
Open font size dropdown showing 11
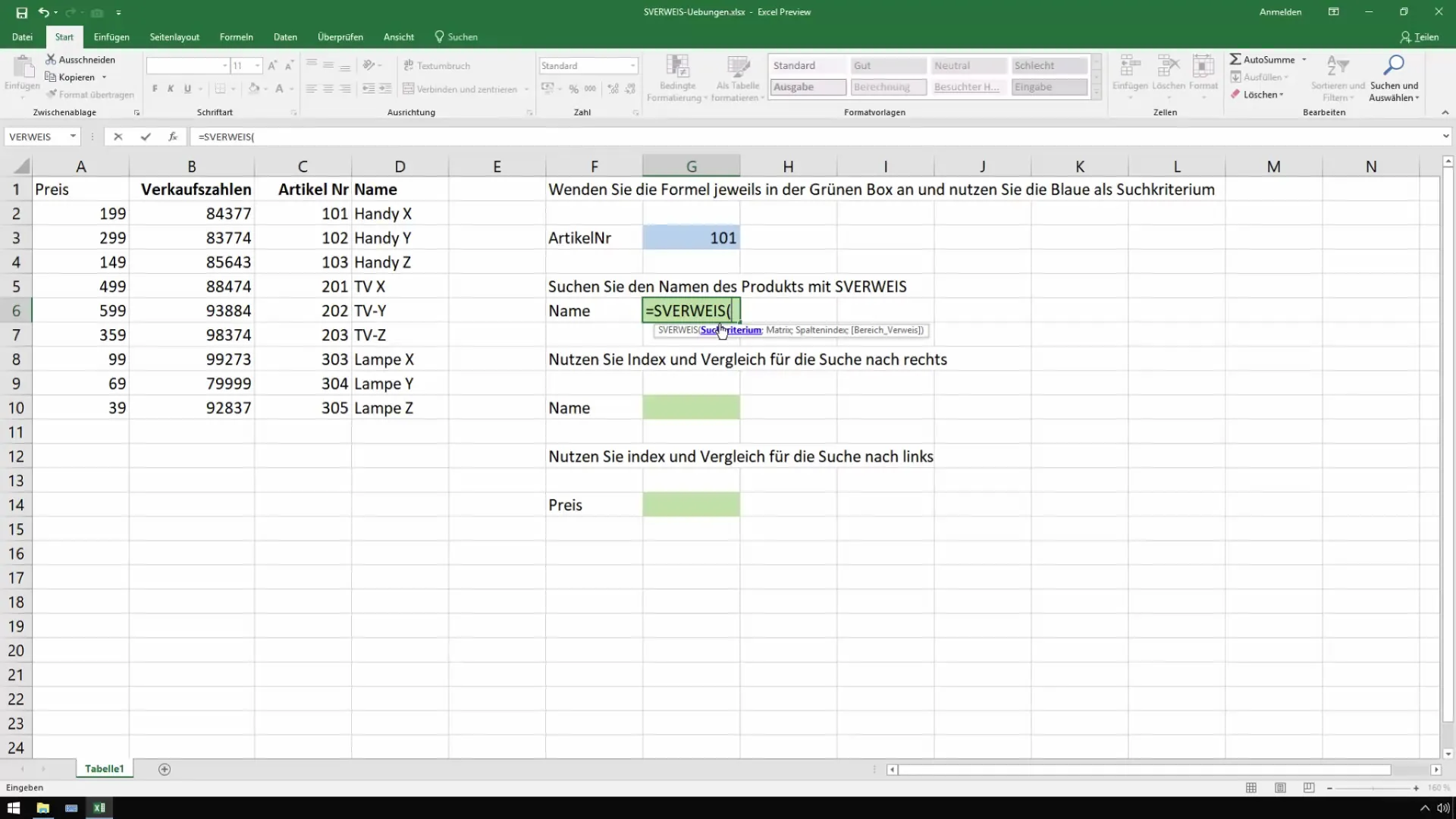pos(258,66)
